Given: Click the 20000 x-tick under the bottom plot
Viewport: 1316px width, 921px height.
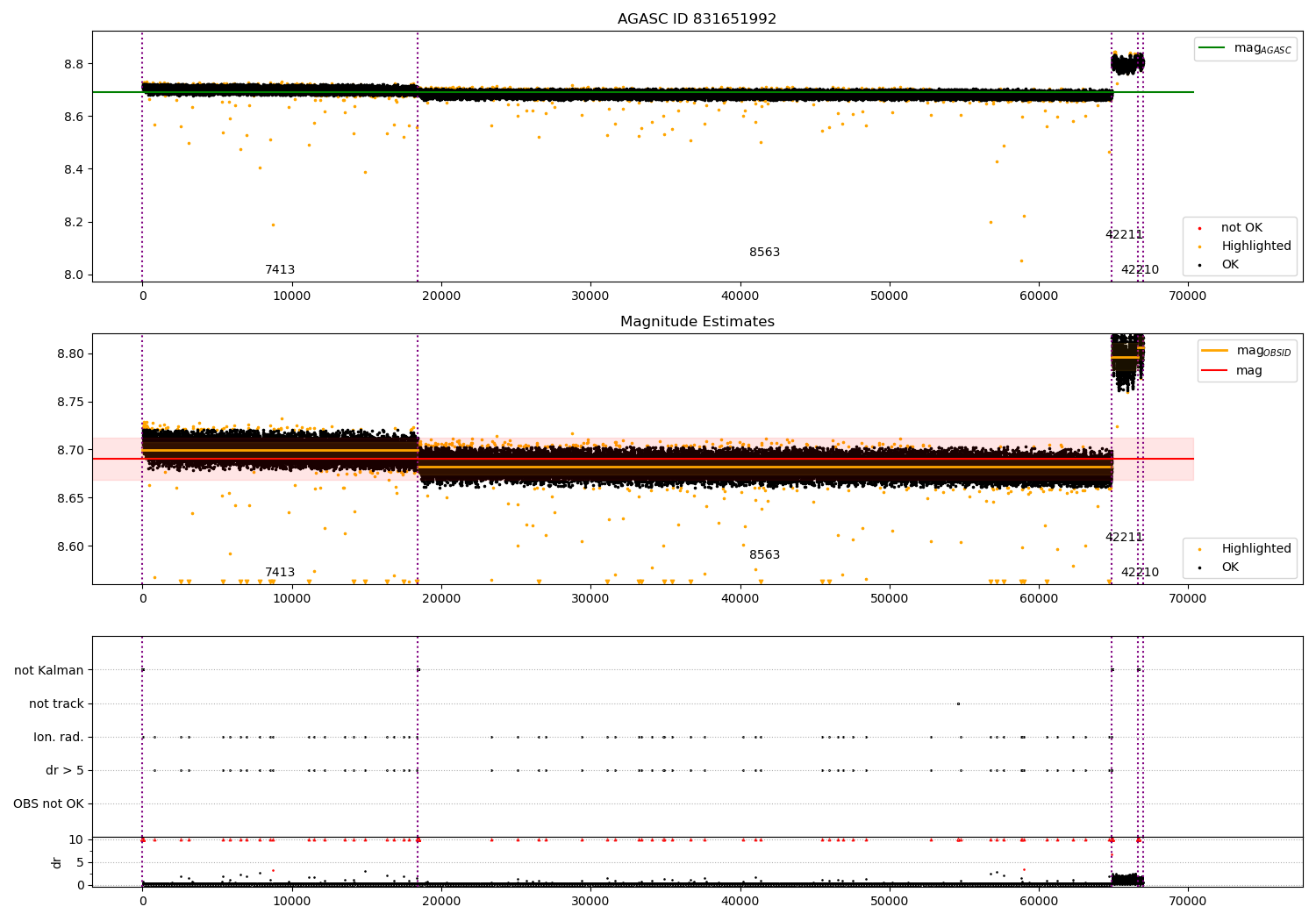Looking at the screenshot, I should (441, 902).
